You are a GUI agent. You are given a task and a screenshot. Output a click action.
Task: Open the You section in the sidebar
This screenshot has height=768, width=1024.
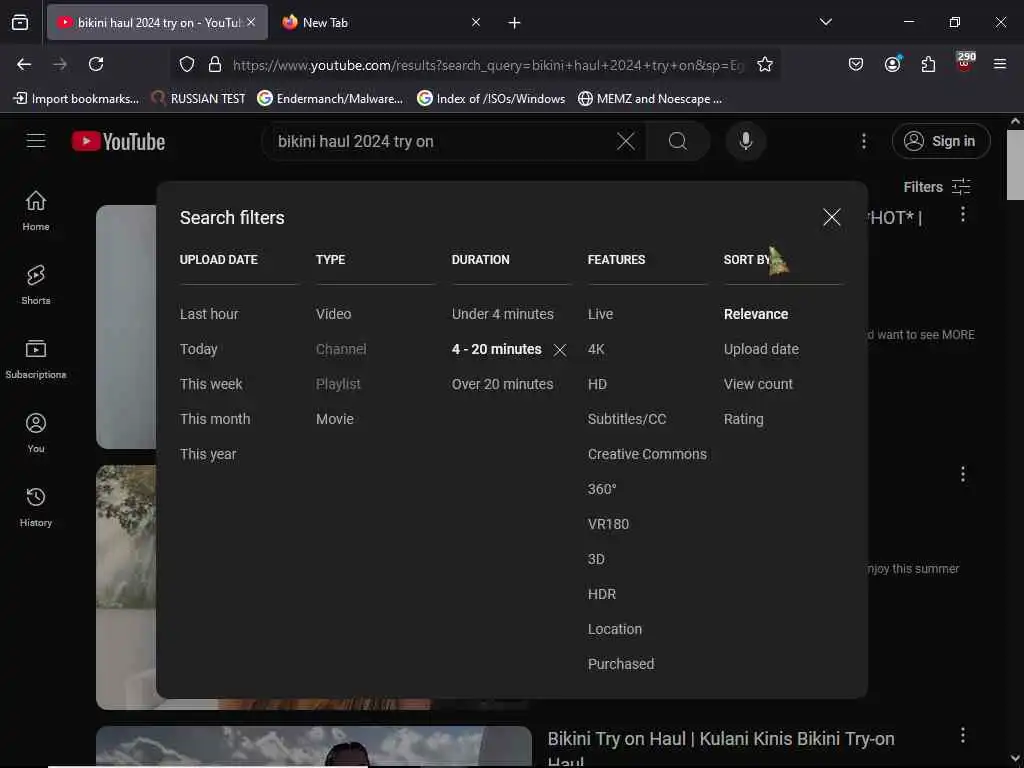tap(36, 432)
